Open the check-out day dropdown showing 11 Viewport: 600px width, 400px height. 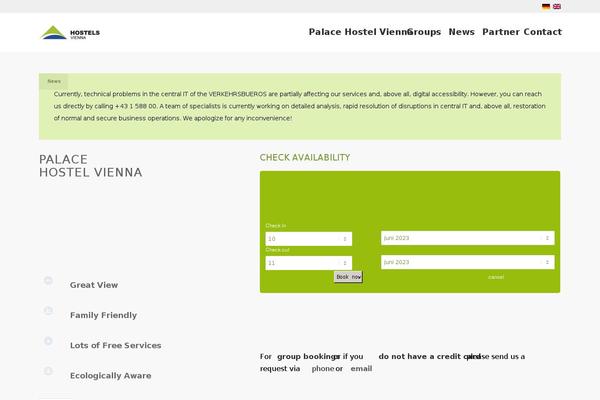coord(308,263)
